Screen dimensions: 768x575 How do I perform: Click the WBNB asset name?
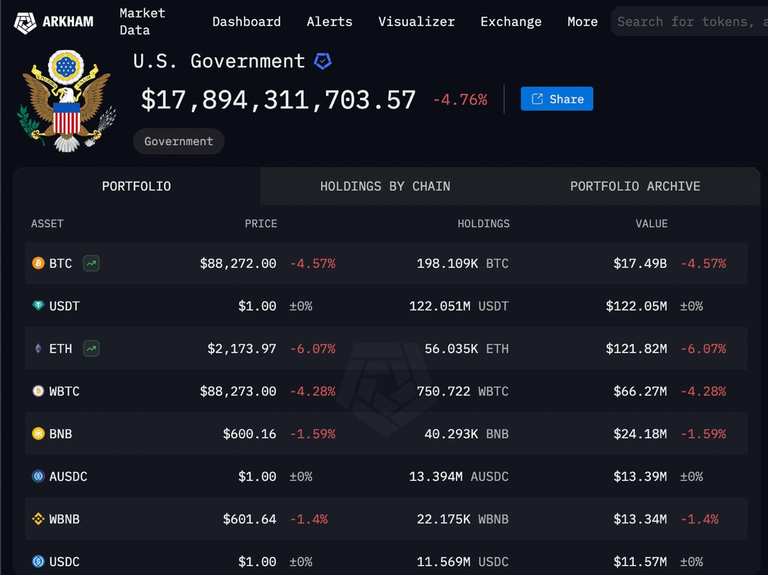point(64,519)
